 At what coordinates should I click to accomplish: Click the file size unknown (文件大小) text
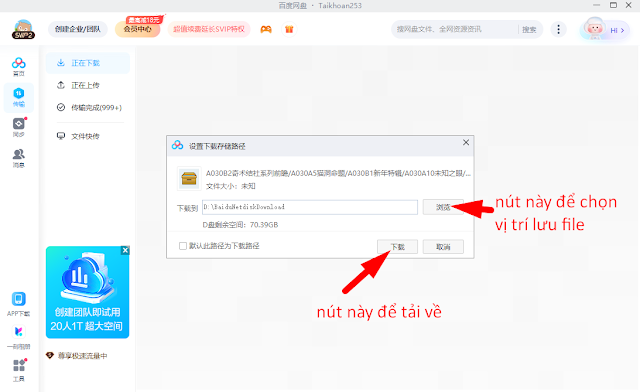[231, 186]
